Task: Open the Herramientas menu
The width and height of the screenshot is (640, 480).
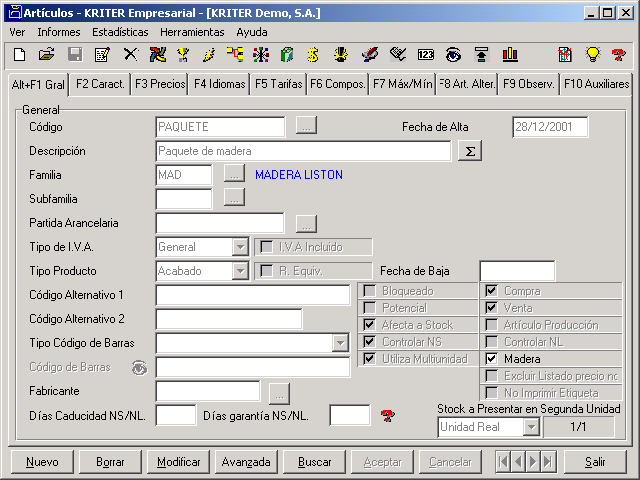Action: (192, 32)
